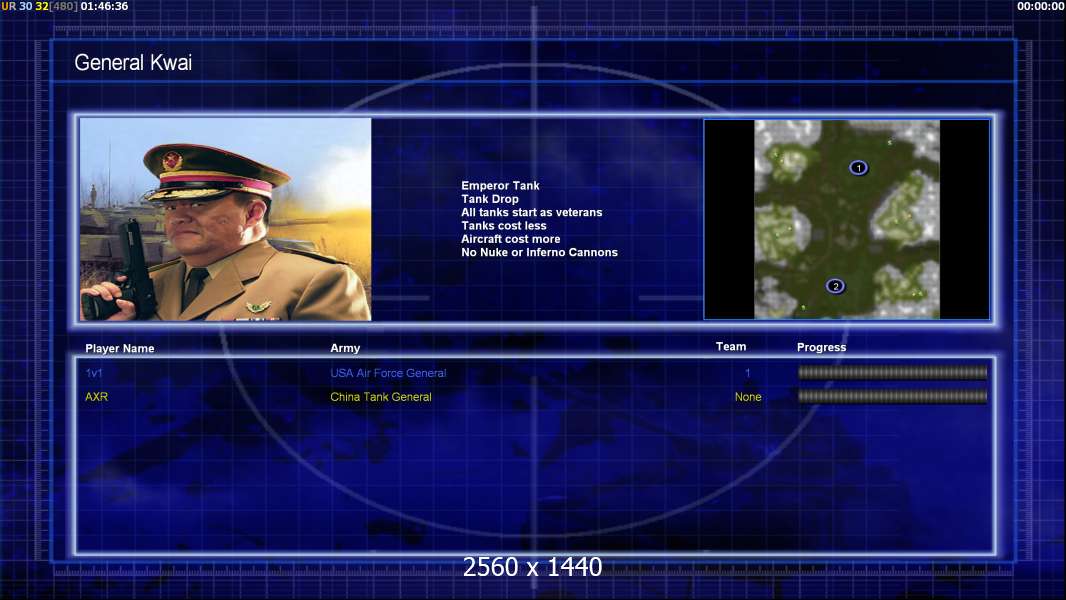1066x600 pixels.
Task: Click the 'Army' column header
Action: point(345,348)
